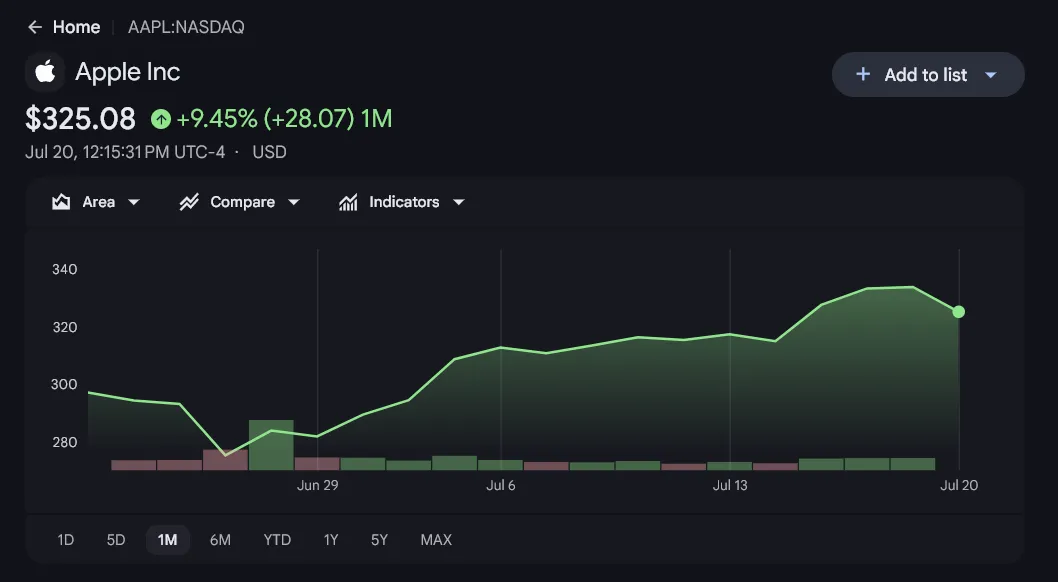Click the tallest green volume bar
Image resolution: width=1058 pixels, height=582 pixels.
(x=271, y=445)
